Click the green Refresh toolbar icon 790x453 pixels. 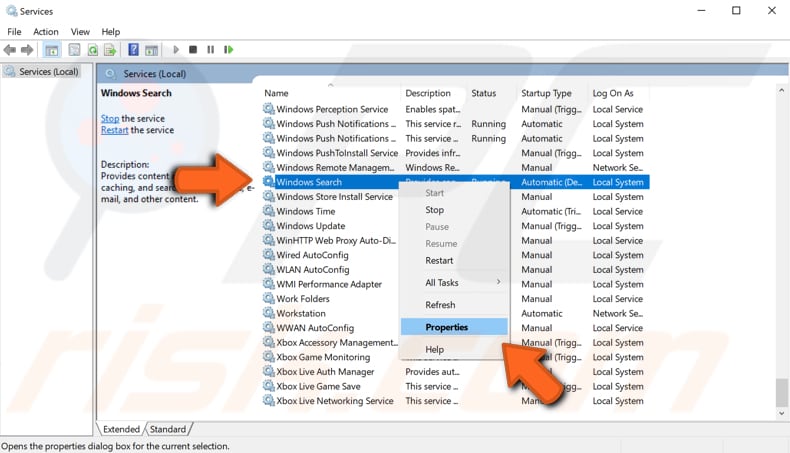pos(93,50)
